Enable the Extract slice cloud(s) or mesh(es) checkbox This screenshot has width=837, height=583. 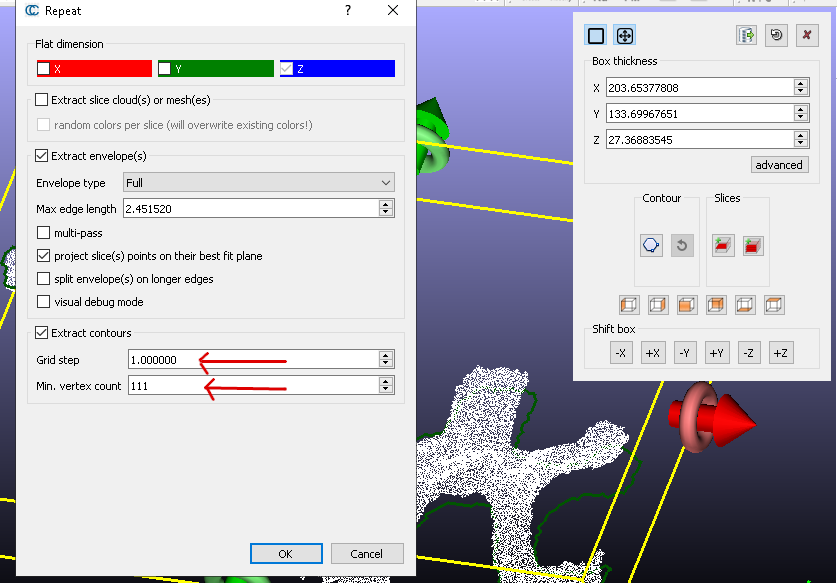click(x=42, y=100)
